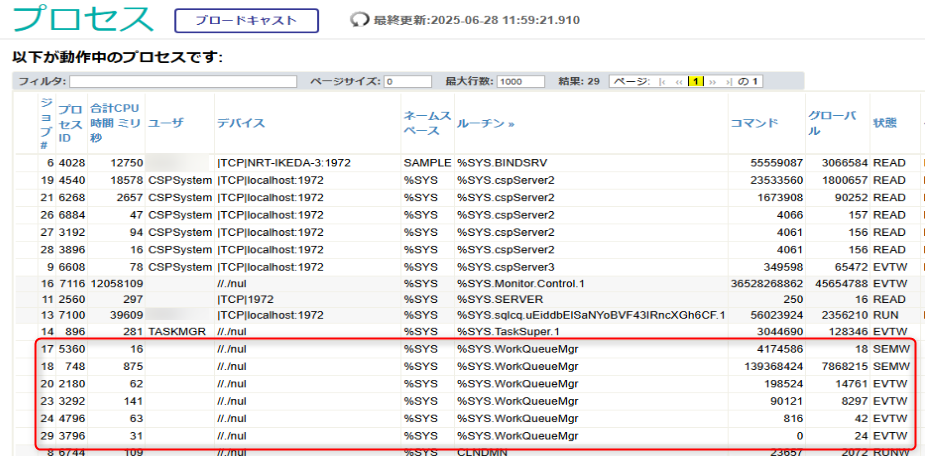
Task: Click the previous page ‹‹ icon
Action: [680, 82]
